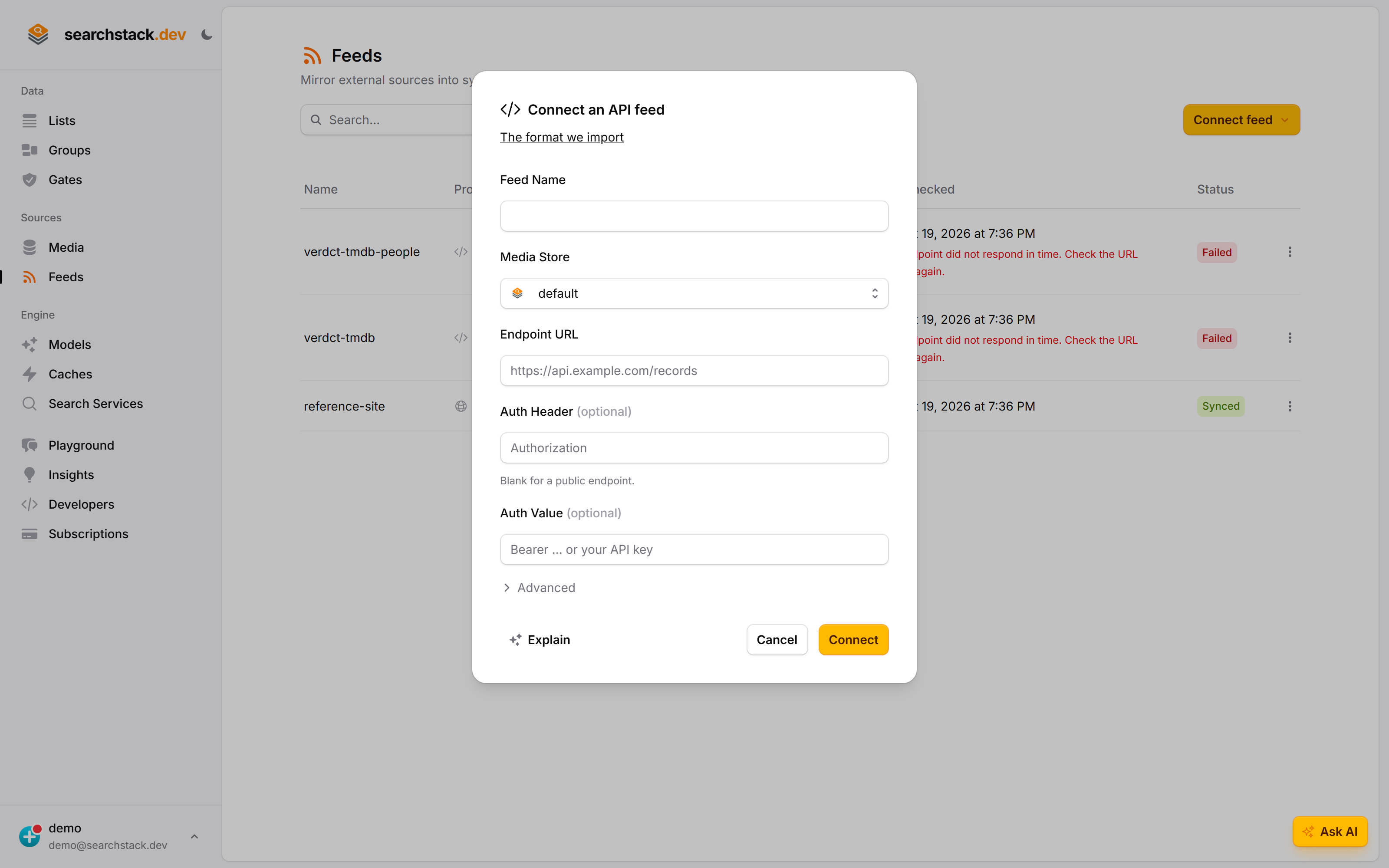
Task: Open the Developers page
Action: coord(81,504)
